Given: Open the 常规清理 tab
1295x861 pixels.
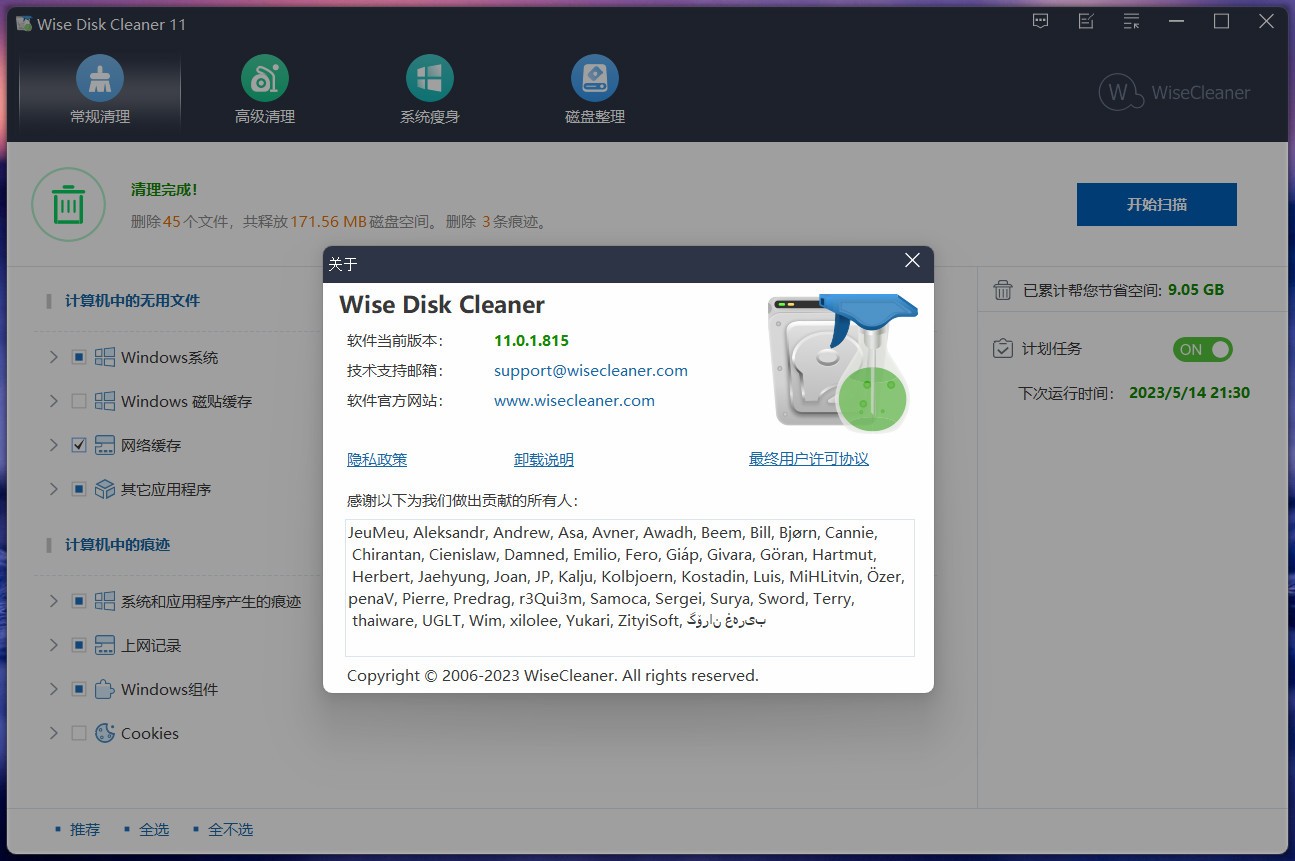Looking at the screenshot, I should [x=100, y=90].
